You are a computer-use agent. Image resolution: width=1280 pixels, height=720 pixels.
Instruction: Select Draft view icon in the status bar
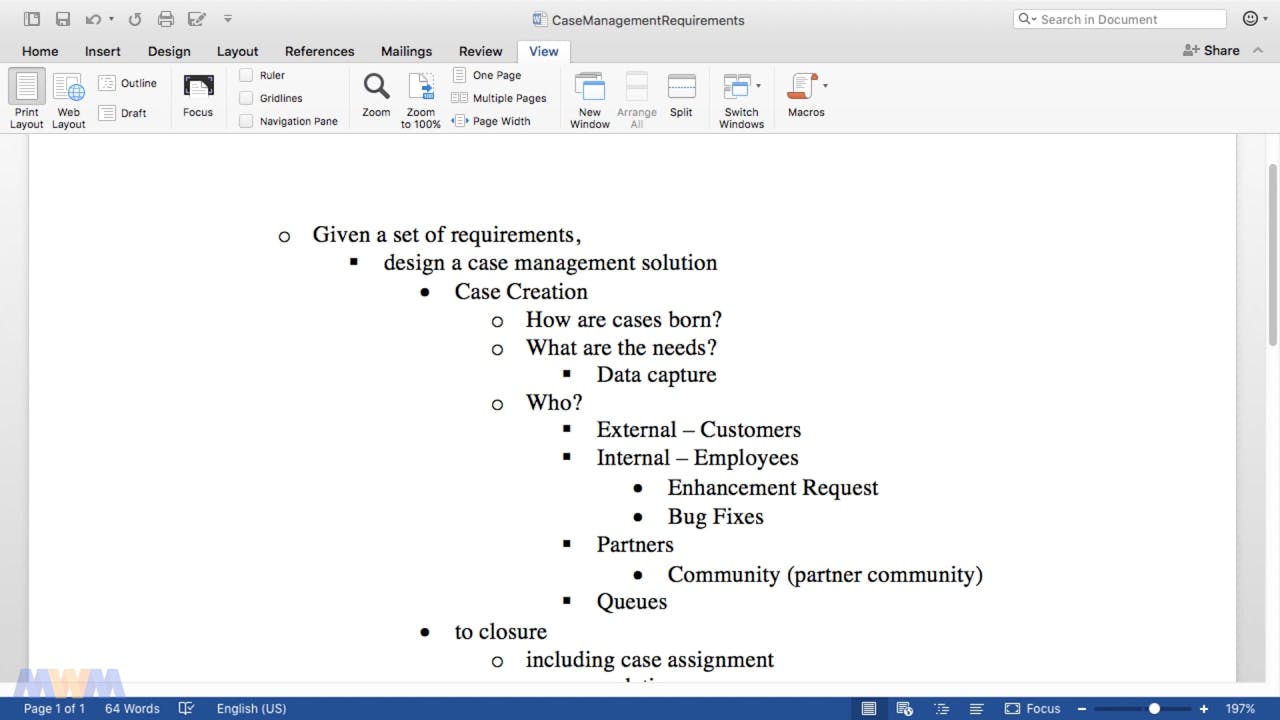pos(977,708)
